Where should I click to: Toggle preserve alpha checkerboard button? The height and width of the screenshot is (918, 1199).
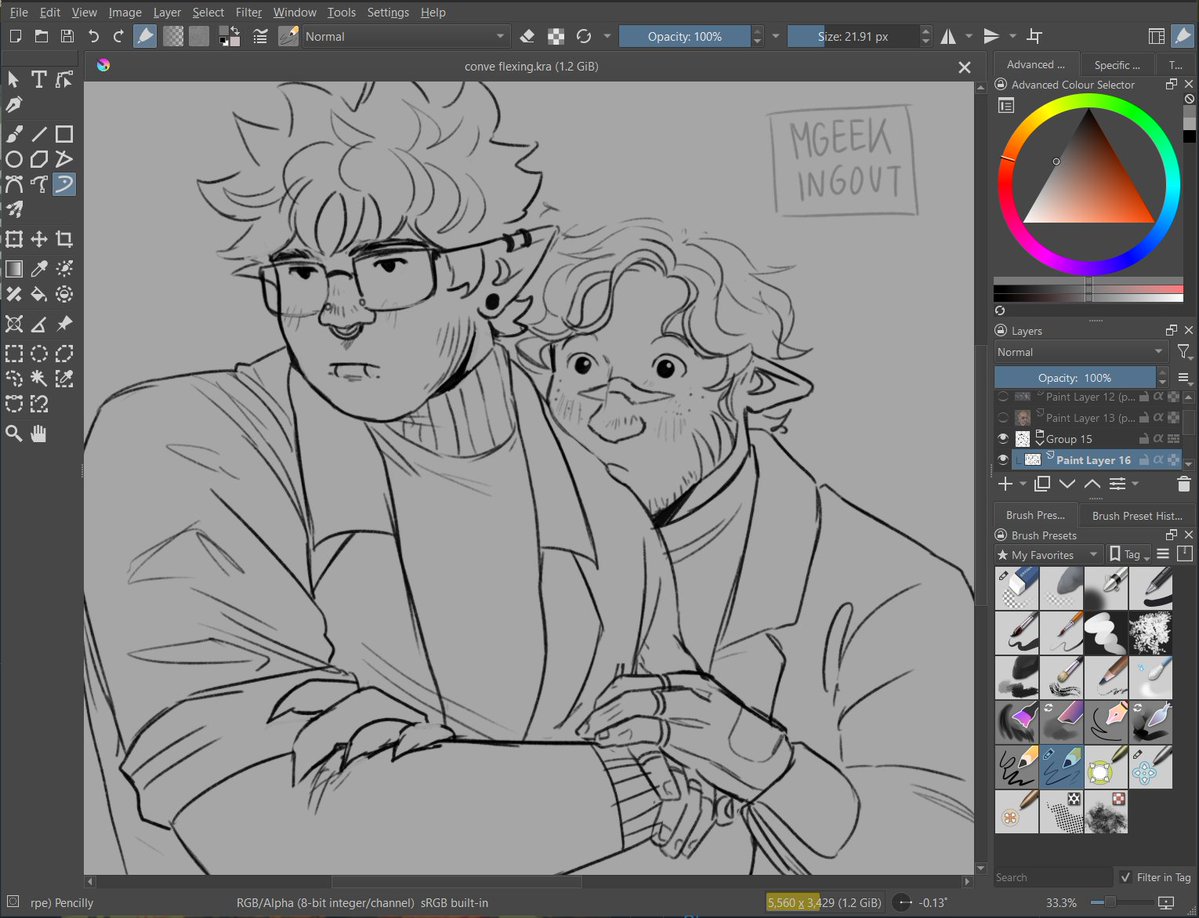tap(556, 36)
